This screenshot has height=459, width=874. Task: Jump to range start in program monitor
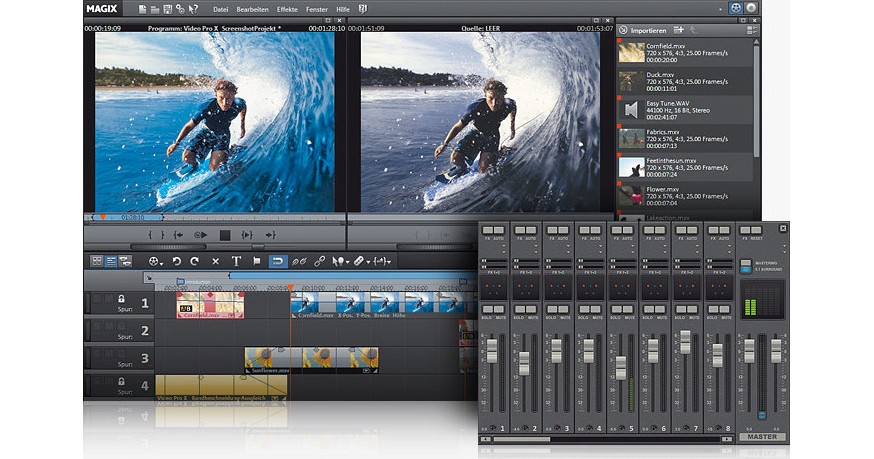(x=178, y=235)
